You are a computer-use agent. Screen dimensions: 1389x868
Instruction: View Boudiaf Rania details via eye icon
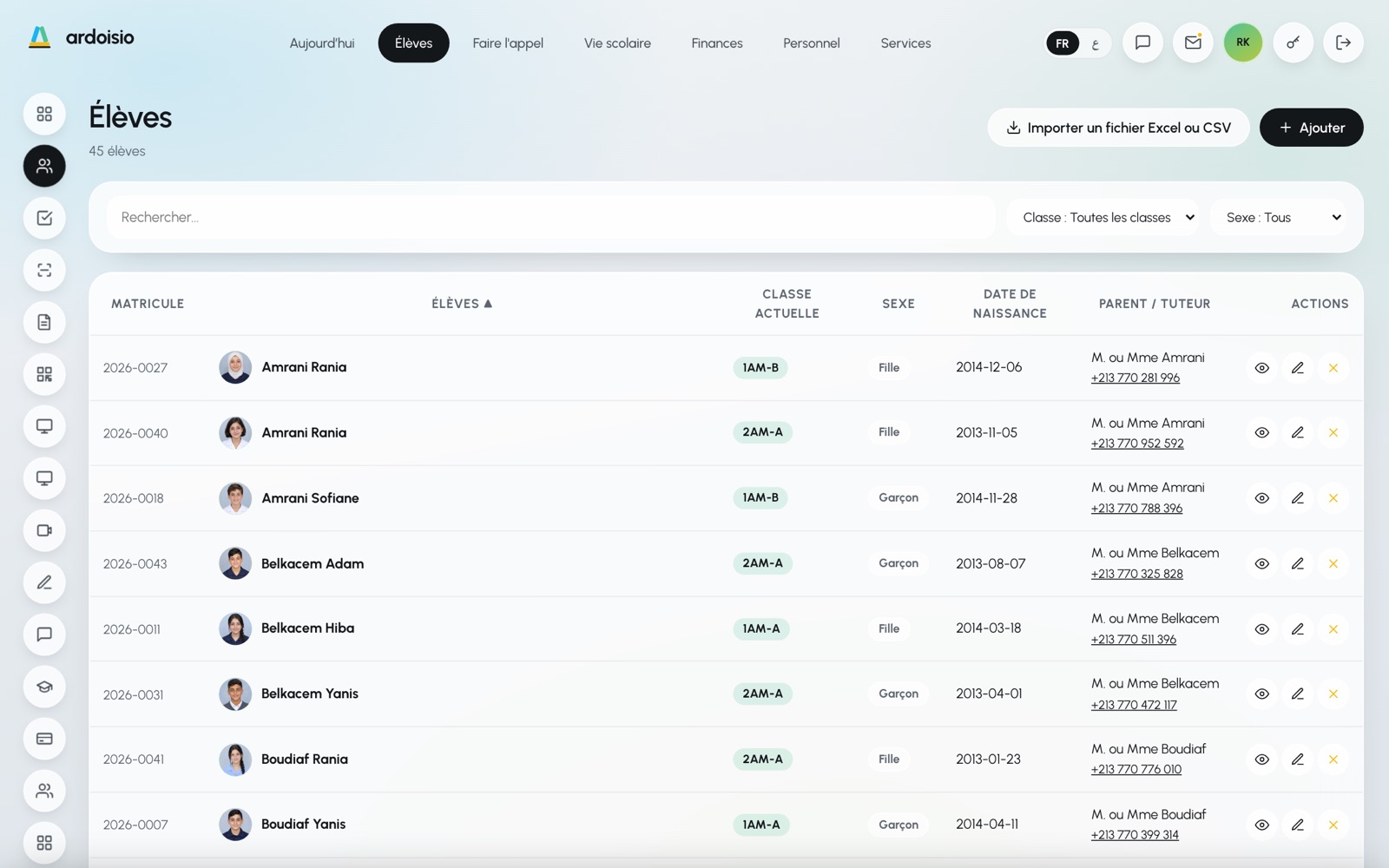click(1262, 759)
